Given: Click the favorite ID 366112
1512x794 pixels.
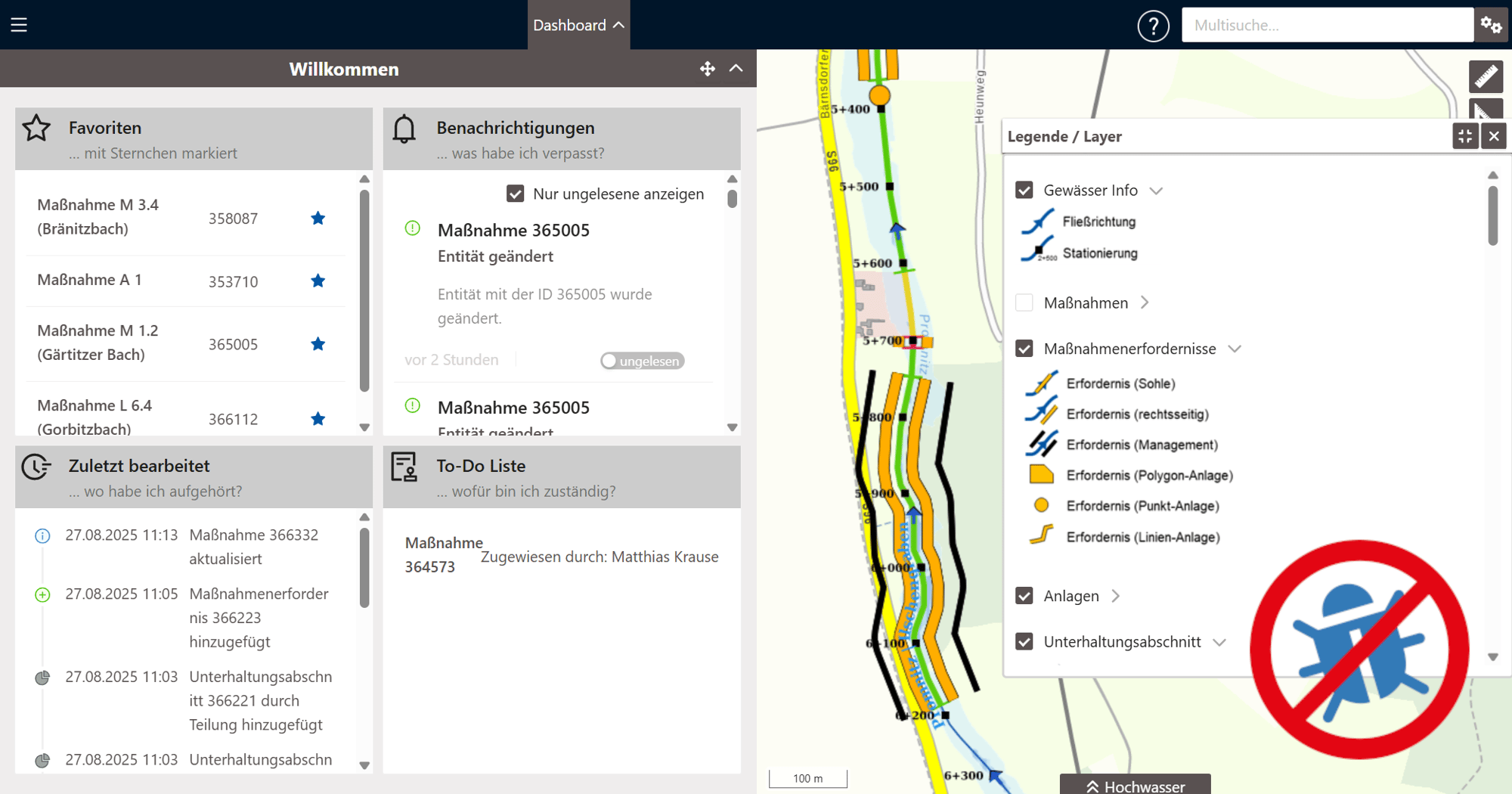Looking at the screenshot, I should point(233,419).
